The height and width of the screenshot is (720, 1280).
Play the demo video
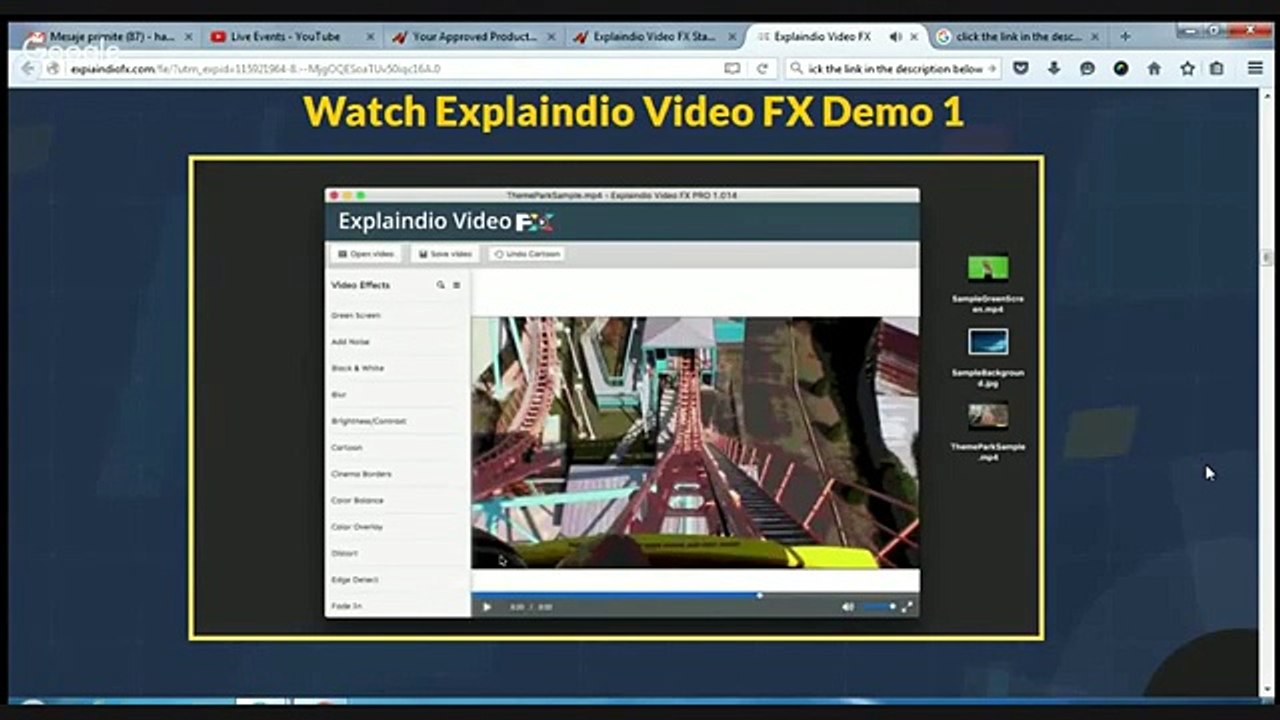[487, 606]
